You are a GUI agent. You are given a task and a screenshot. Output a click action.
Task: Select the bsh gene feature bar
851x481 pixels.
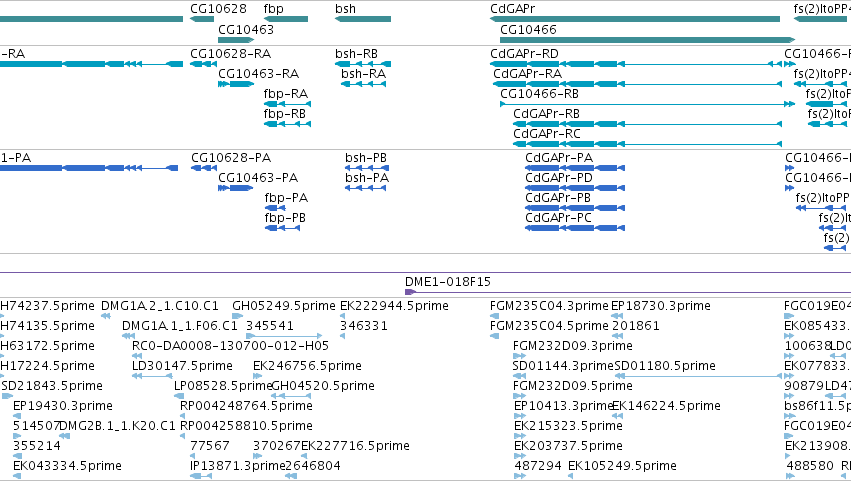(x=363, y=19)
